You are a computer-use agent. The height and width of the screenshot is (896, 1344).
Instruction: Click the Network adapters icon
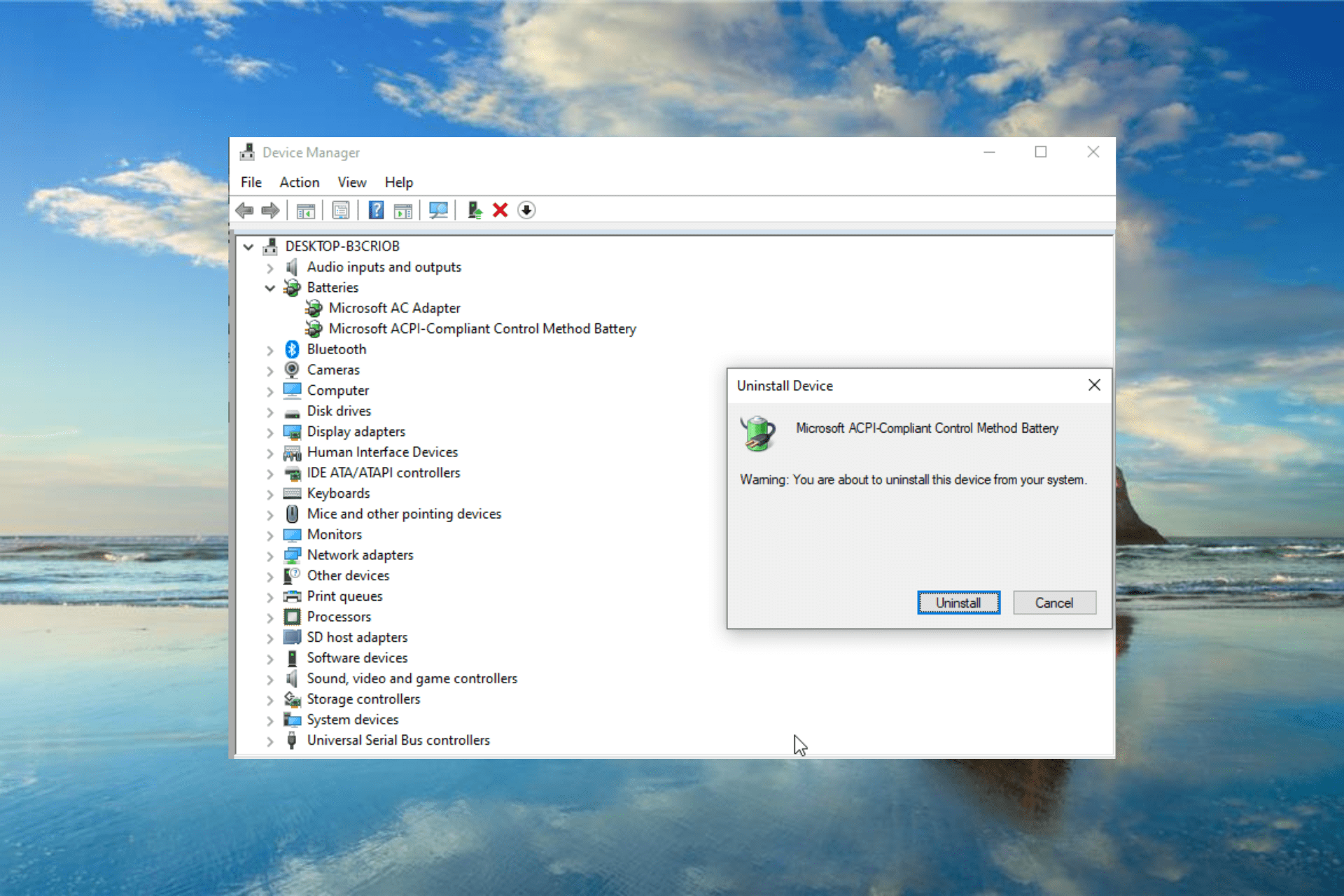pos(292,555)
